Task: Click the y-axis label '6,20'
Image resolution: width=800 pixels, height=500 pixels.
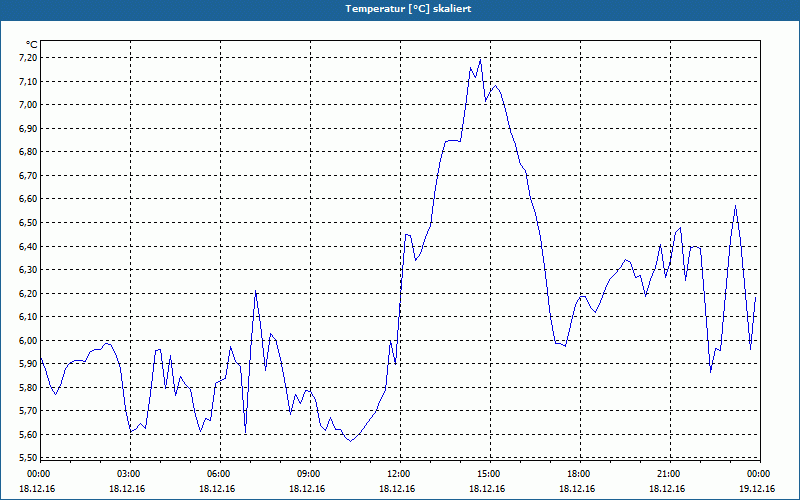Action: (x=29, y=293)
